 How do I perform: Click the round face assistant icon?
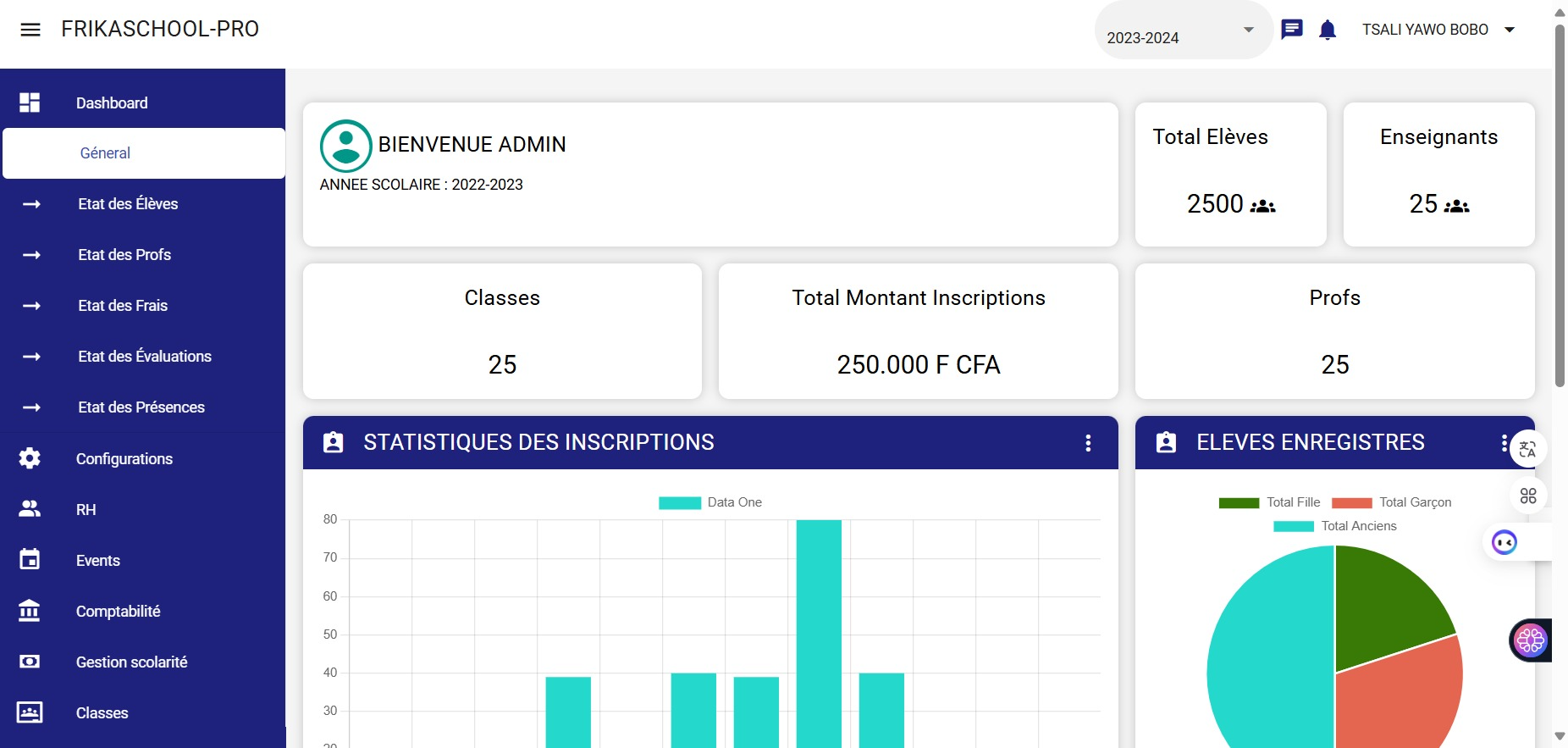point(1505,542)
